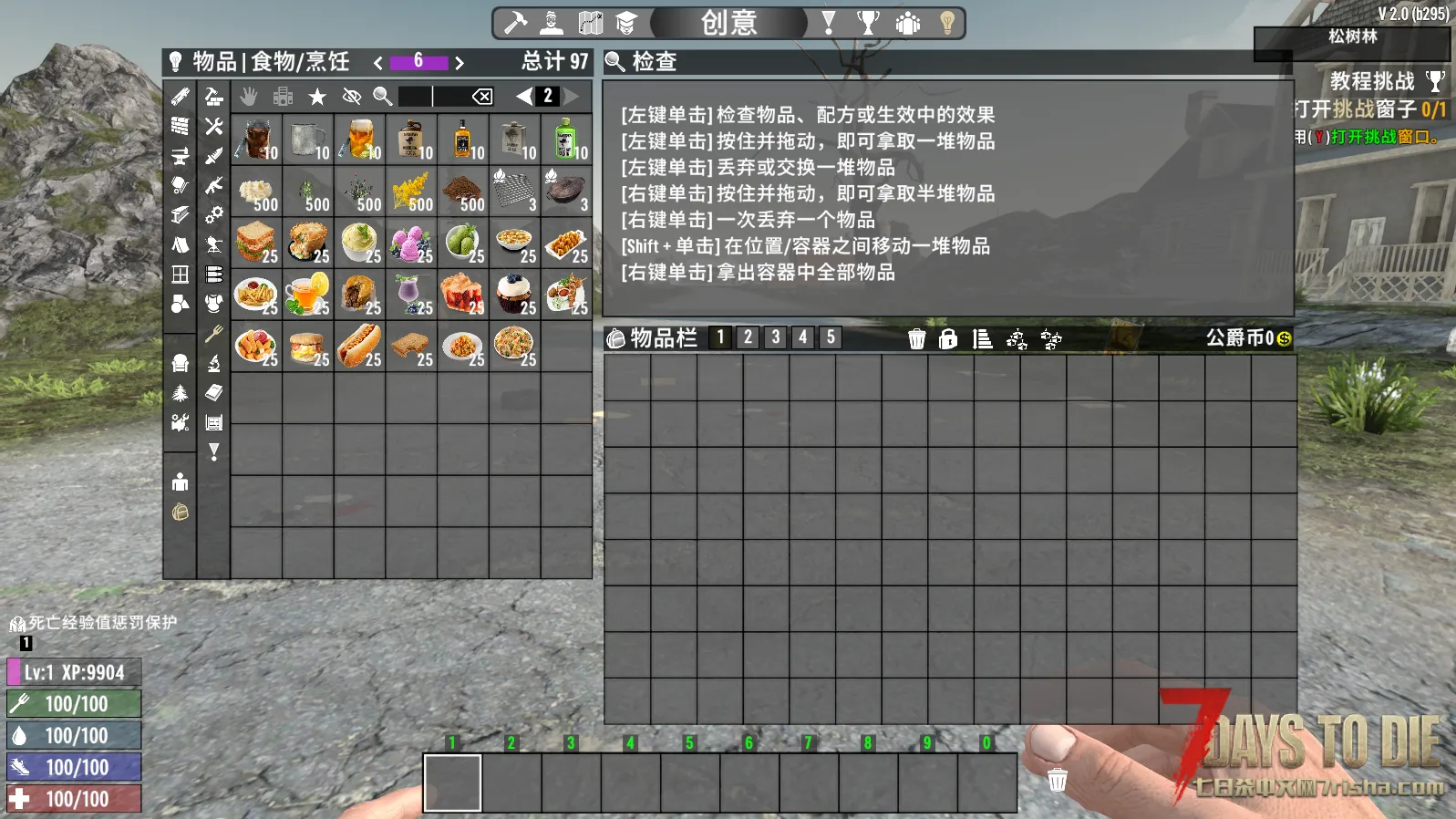Switch to inventory page 1
Image resolution: width=1456 pixels, height=819 pixels.
coord(720,337)
